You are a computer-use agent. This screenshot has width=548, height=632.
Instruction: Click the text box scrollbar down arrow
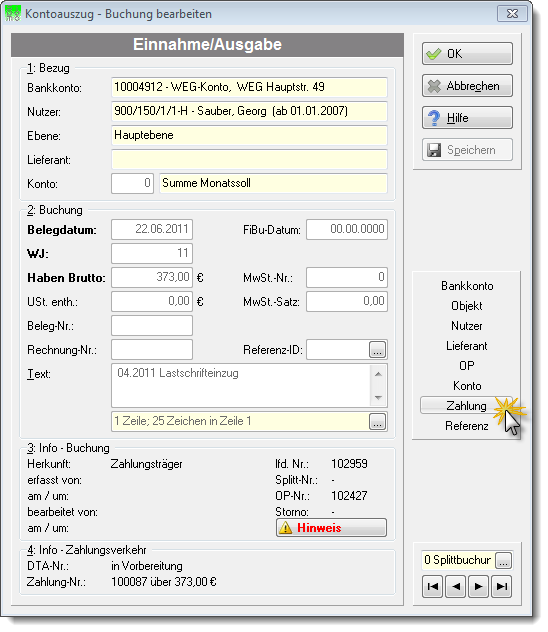coord(378,398)
